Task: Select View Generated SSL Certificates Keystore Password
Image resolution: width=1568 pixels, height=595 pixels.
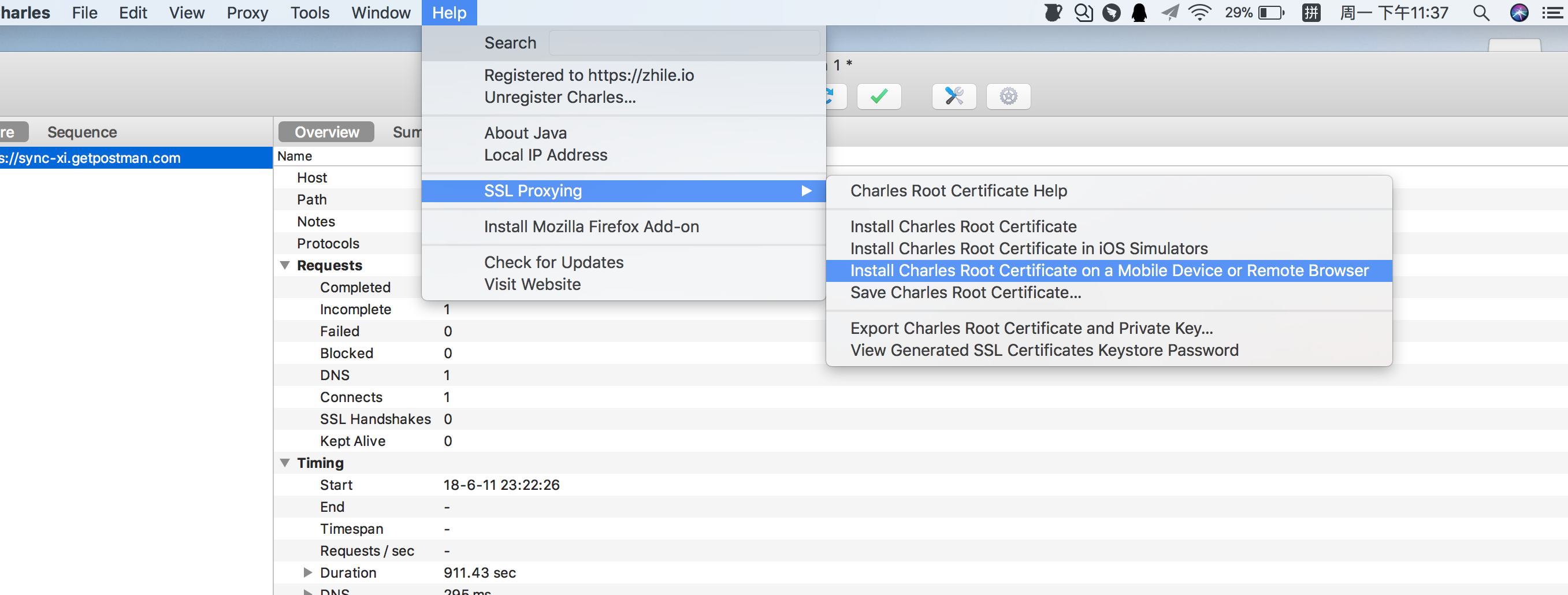Action: coord(1109,351)
